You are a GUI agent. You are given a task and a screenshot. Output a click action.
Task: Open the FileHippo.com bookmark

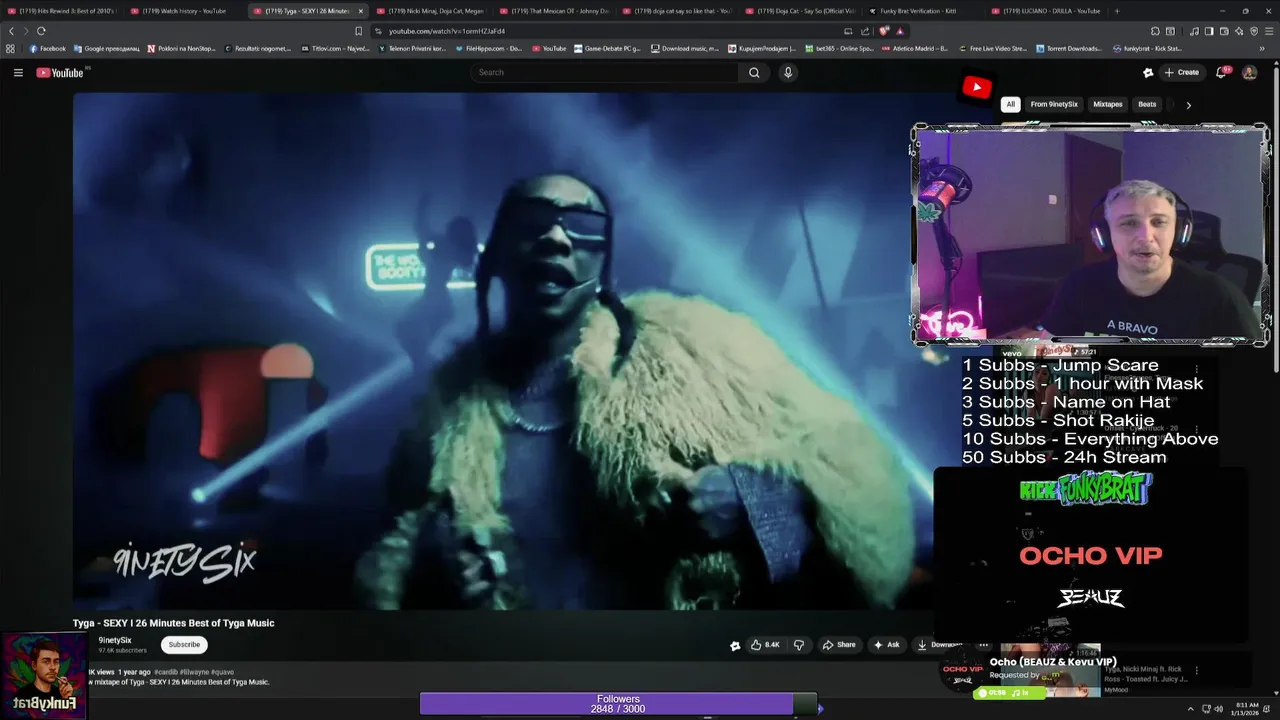(x=488, y=48)
